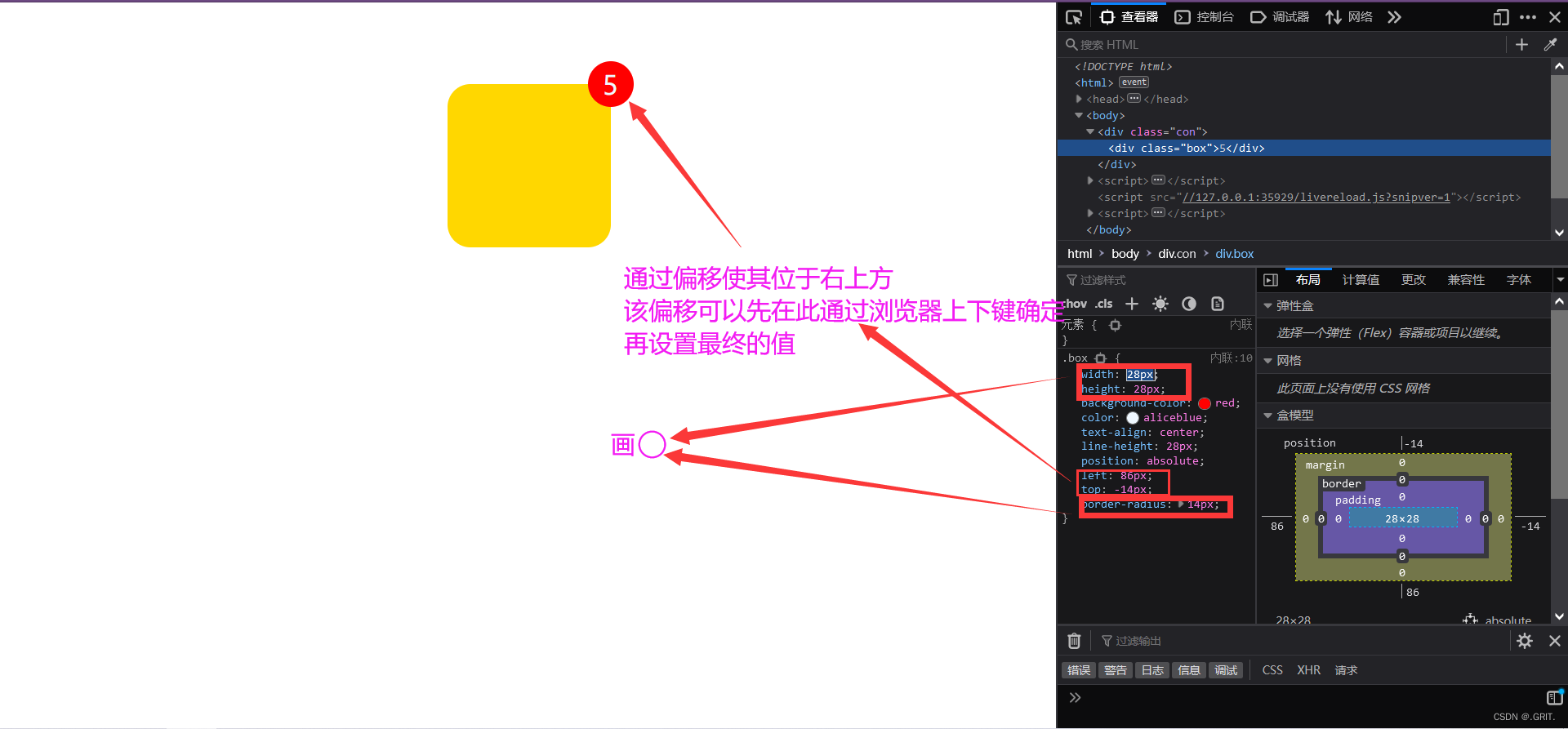Toggle the sidebar split pane icon
The height and width of the screenshot is (729, 1568).
pos(1271,280)
